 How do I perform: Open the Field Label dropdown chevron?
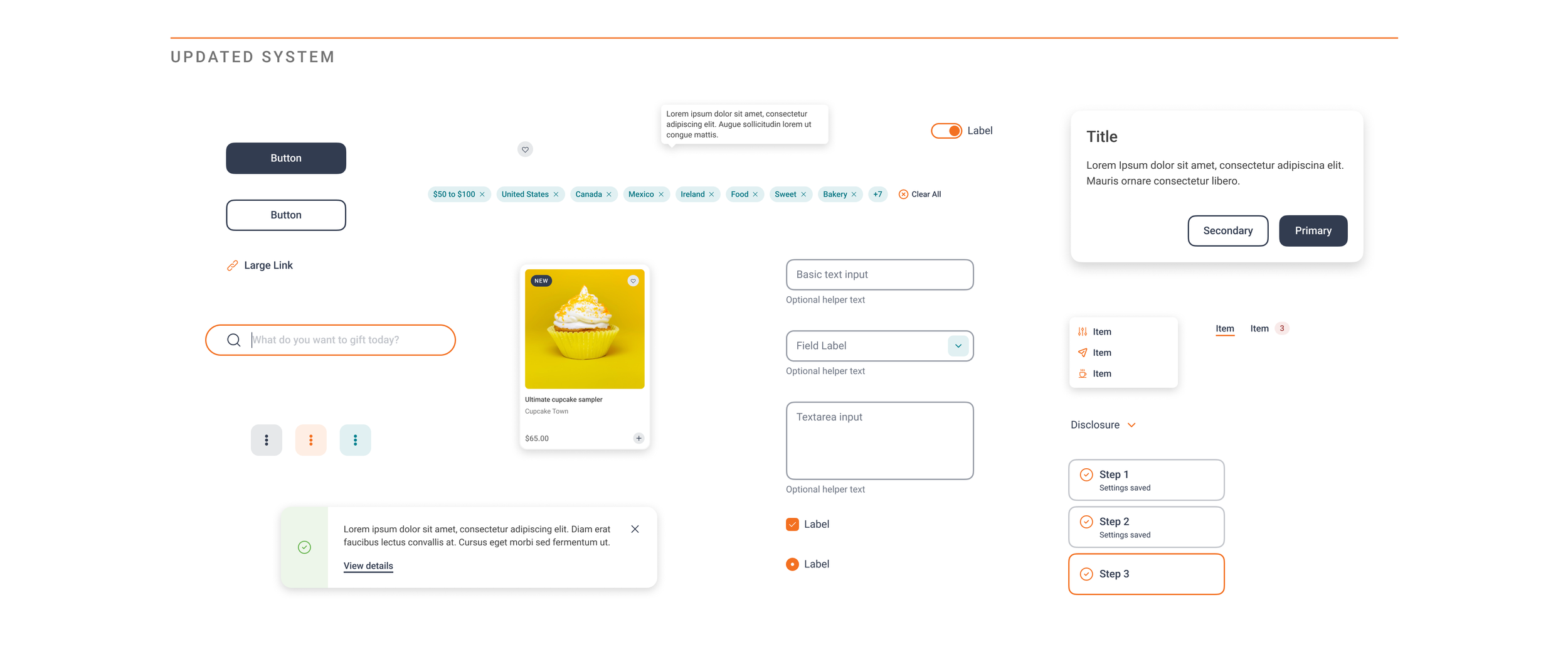tap(958, 346)
